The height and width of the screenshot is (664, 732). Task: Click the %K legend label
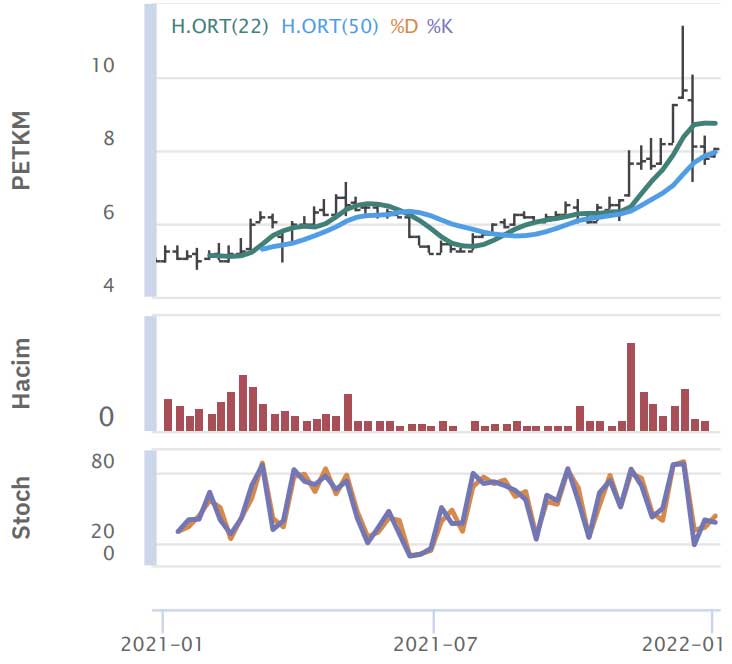point(440,26)
